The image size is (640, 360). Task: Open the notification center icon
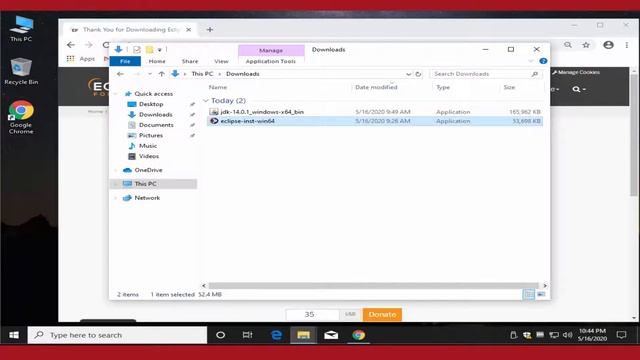[621, 335]
